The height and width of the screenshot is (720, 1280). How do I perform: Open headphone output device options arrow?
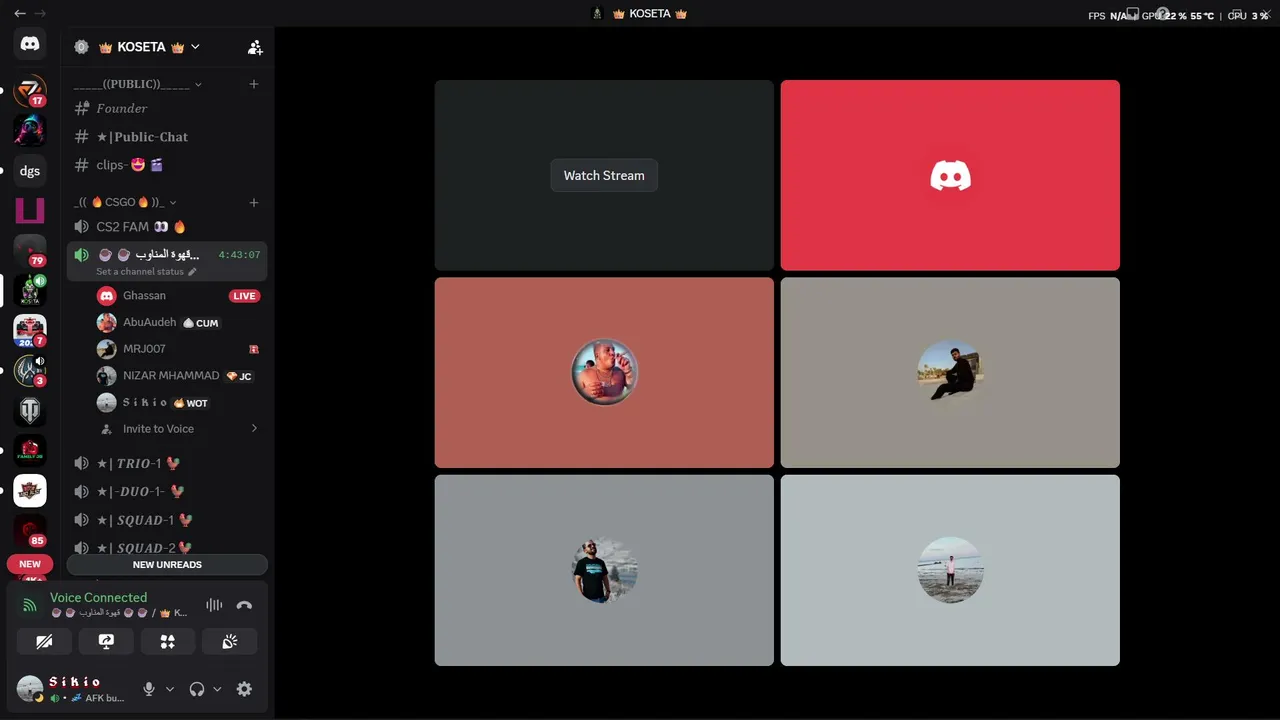(x=217, y=689)
